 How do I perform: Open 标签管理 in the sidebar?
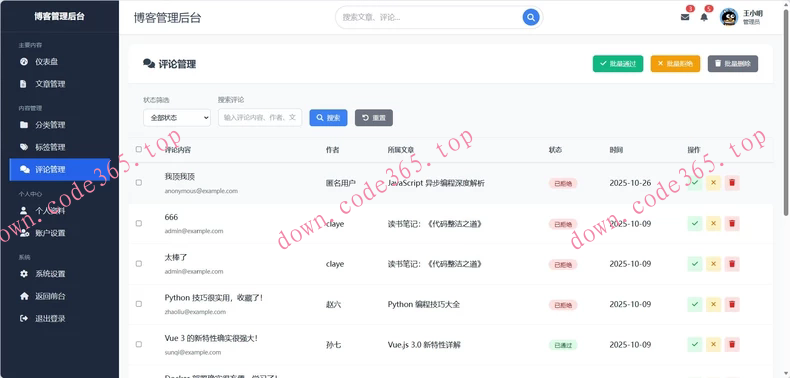click(59, 147)
